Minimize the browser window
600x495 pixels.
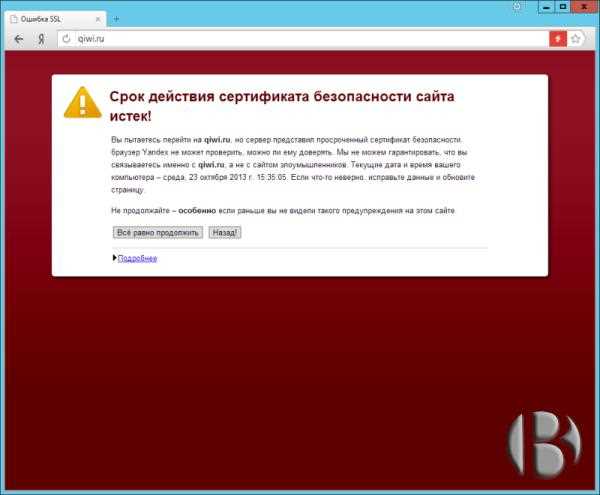[546, 7]
